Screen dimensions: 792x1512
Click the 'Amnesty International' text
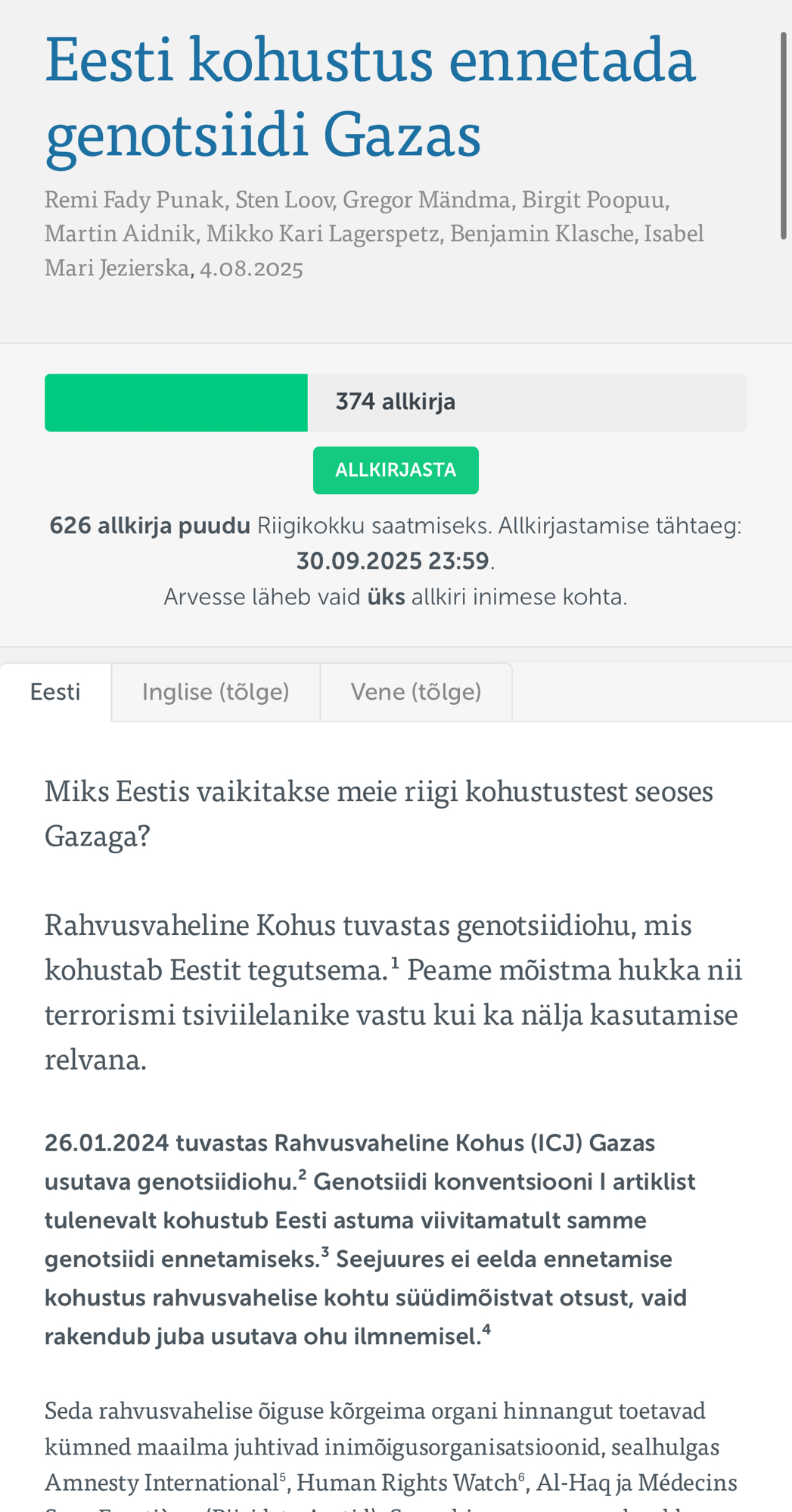tap(162, 1483)
